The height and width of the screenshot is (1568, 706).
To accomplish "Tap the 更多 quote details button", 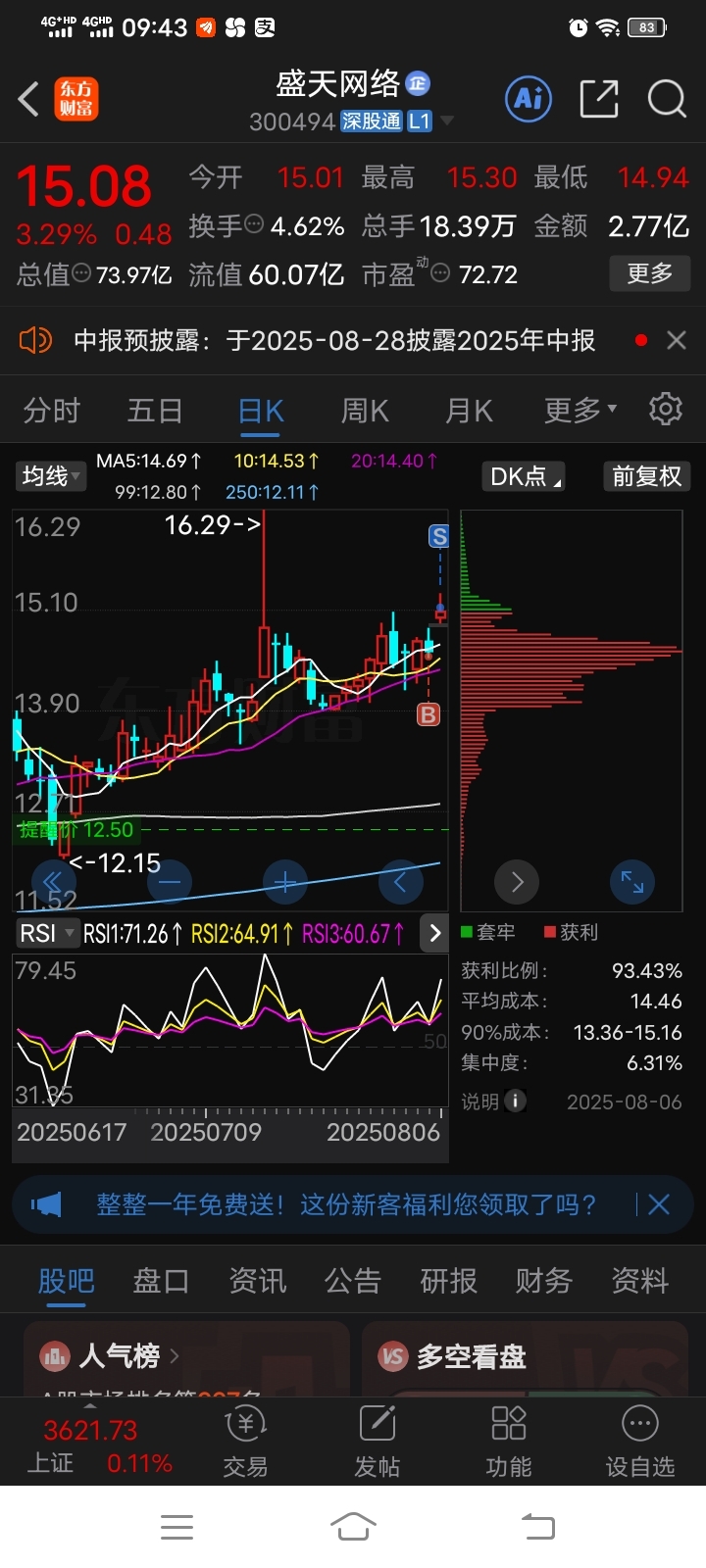I will (x=650, y=272).
